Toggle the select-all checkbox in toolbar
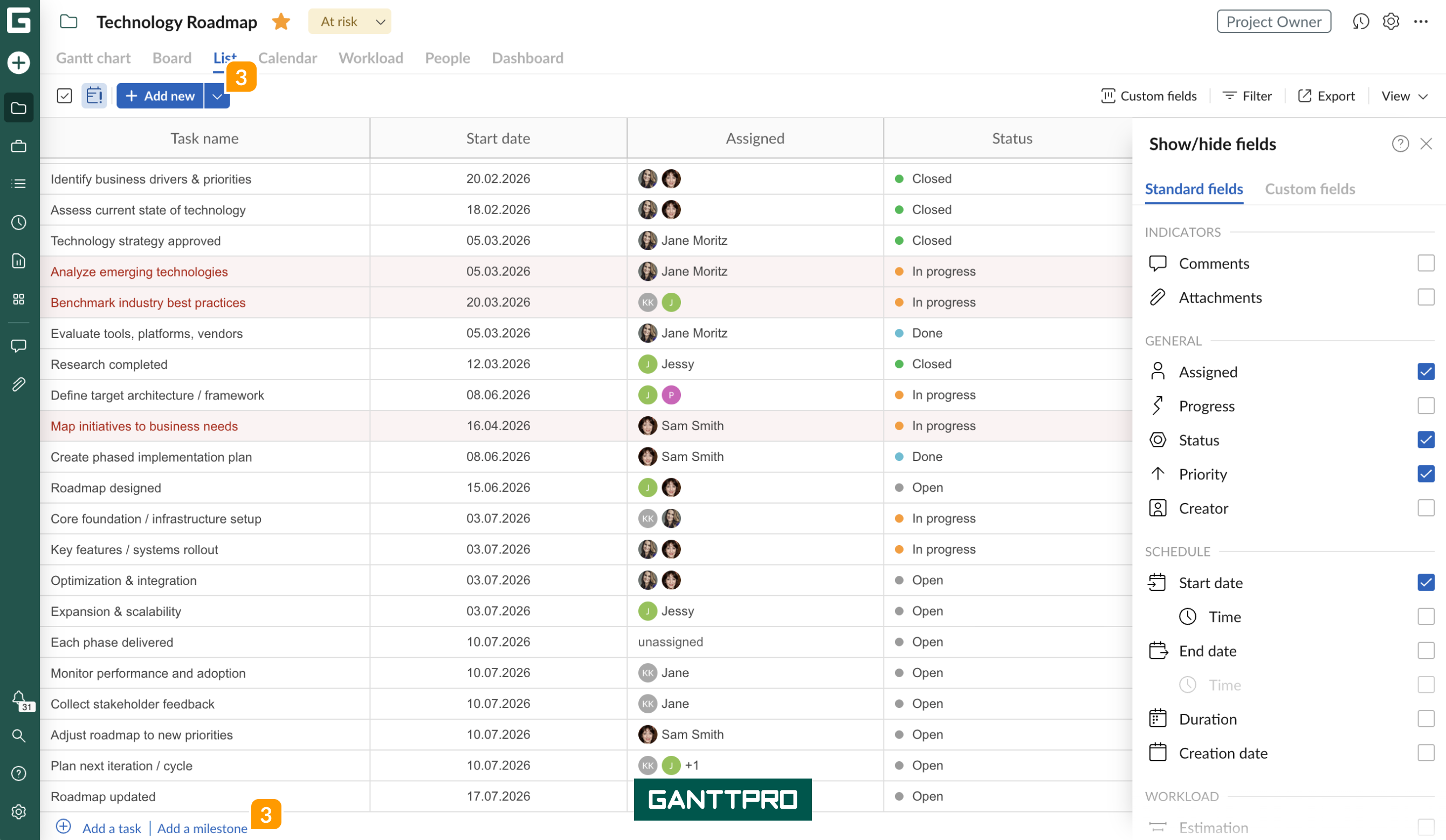This screenshot has height=840, width=1446. [64, 96]
